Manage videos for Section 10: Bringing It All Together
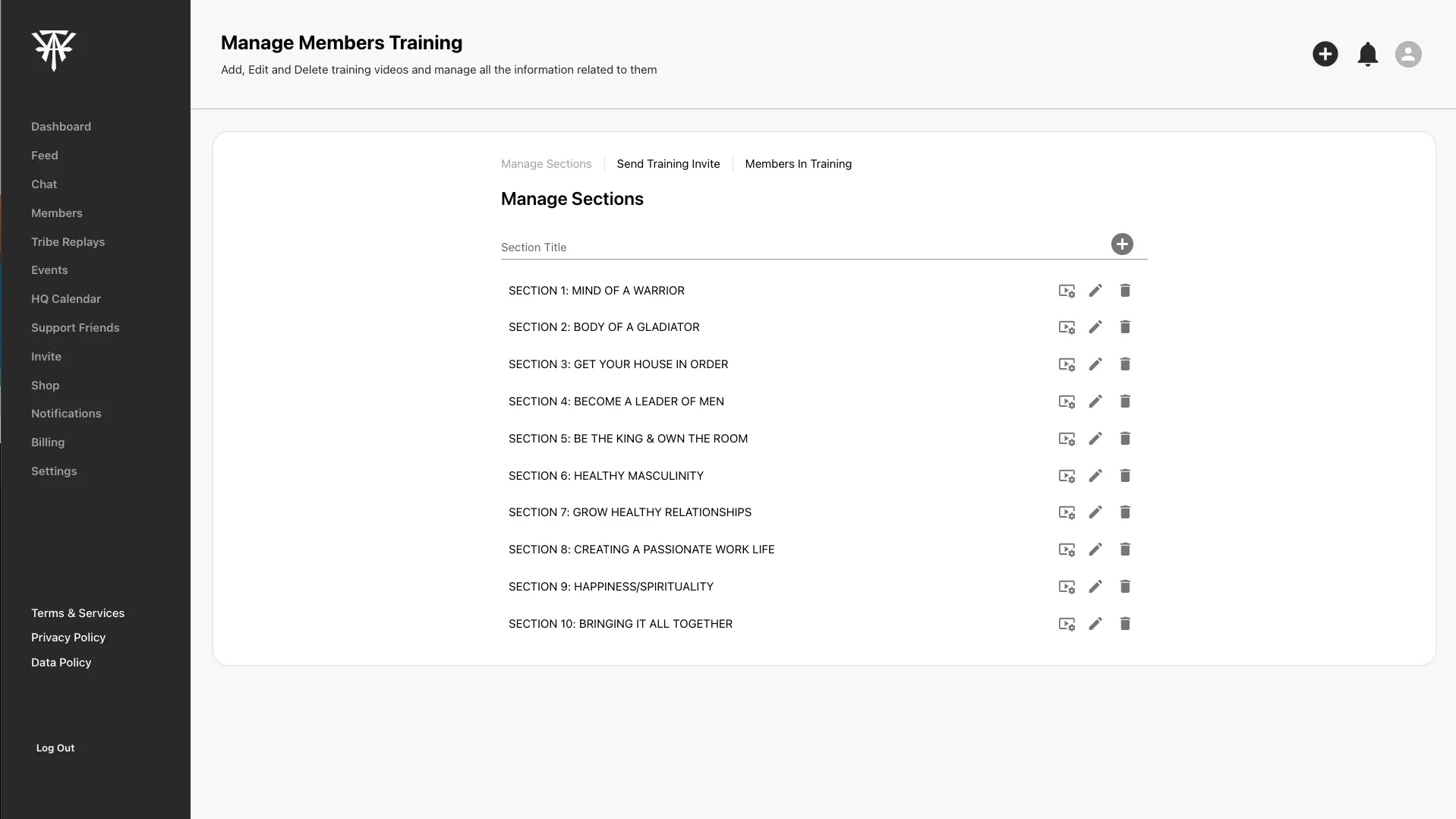The image size is (1456, 819). pyautogui.click(x=1067, y=624)
